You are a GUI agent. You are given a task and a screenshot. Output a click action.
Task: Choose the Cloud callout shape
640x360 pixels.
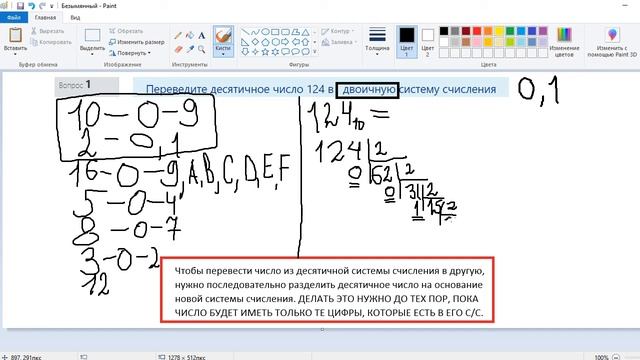coord(305,52)
